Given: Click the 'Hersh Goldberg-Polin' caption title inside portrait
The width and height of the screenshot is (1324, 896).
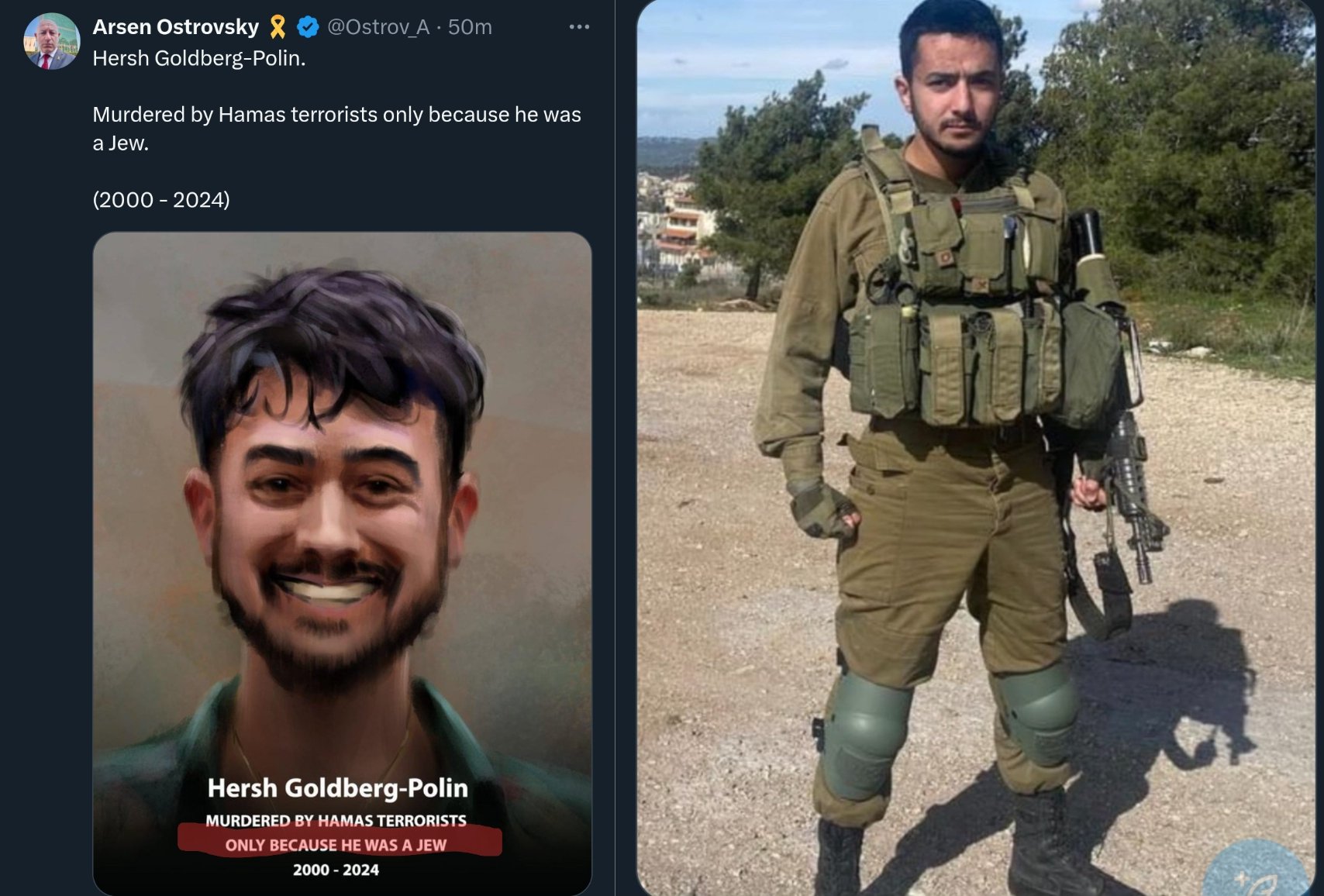Looking at the screenshot, I should click(x=338, y=788).
